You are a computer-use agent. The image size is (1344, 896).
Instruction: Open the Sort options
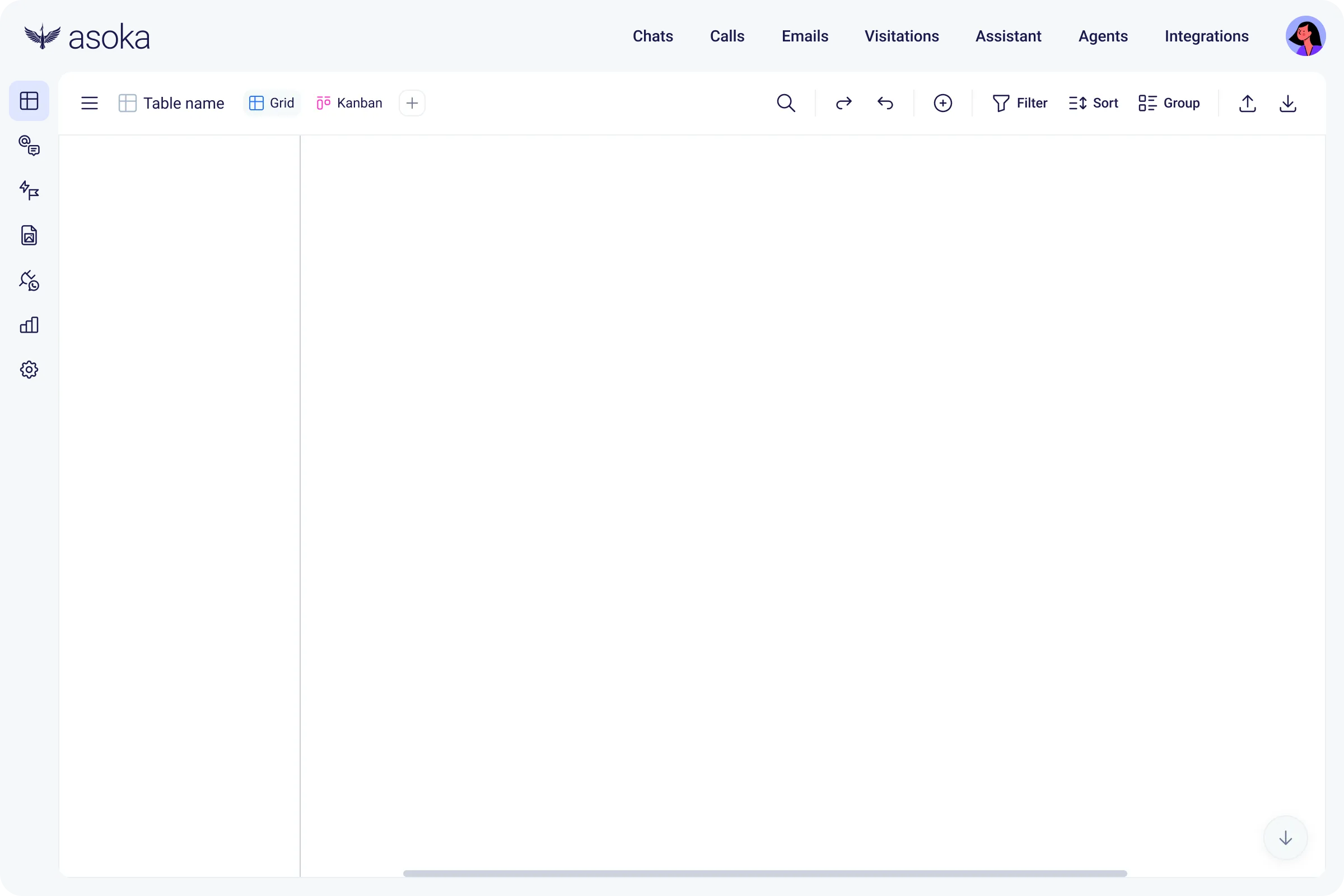(x=1093, y=103)
